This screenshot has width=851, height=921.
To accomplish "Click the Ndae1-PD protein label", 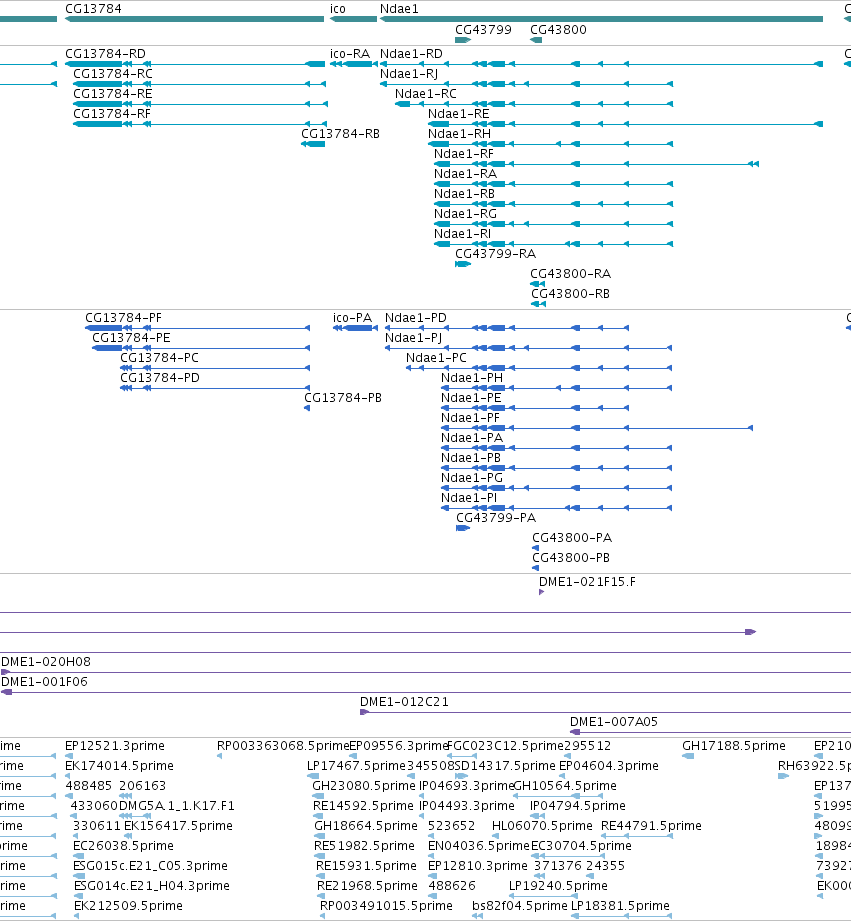I will [x=416, y=318].
